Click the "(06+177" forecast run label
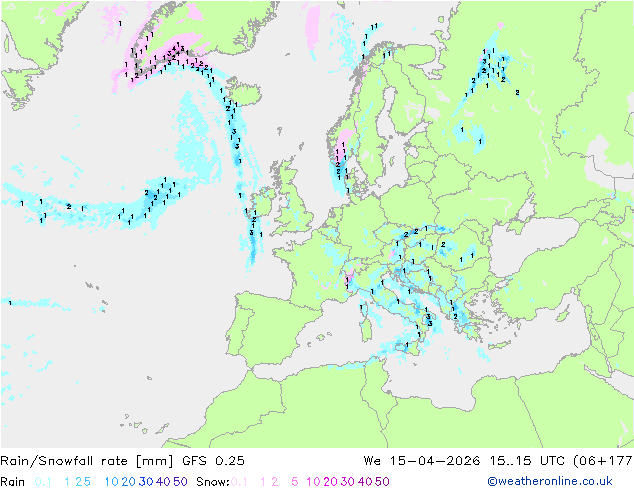 (603, 461)
